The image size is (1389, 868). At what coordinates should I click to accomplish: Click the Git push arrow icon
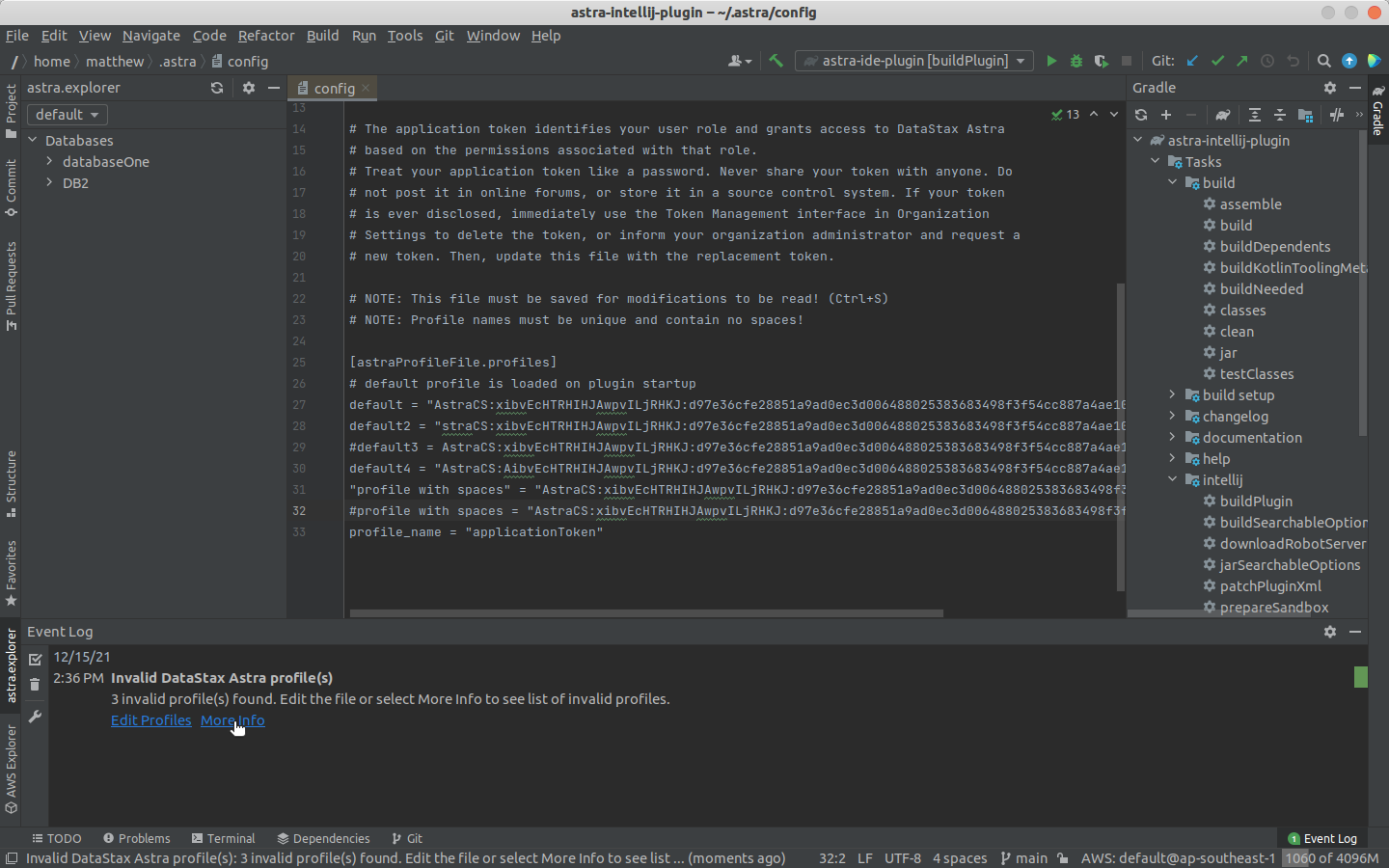pos(1242,61)
